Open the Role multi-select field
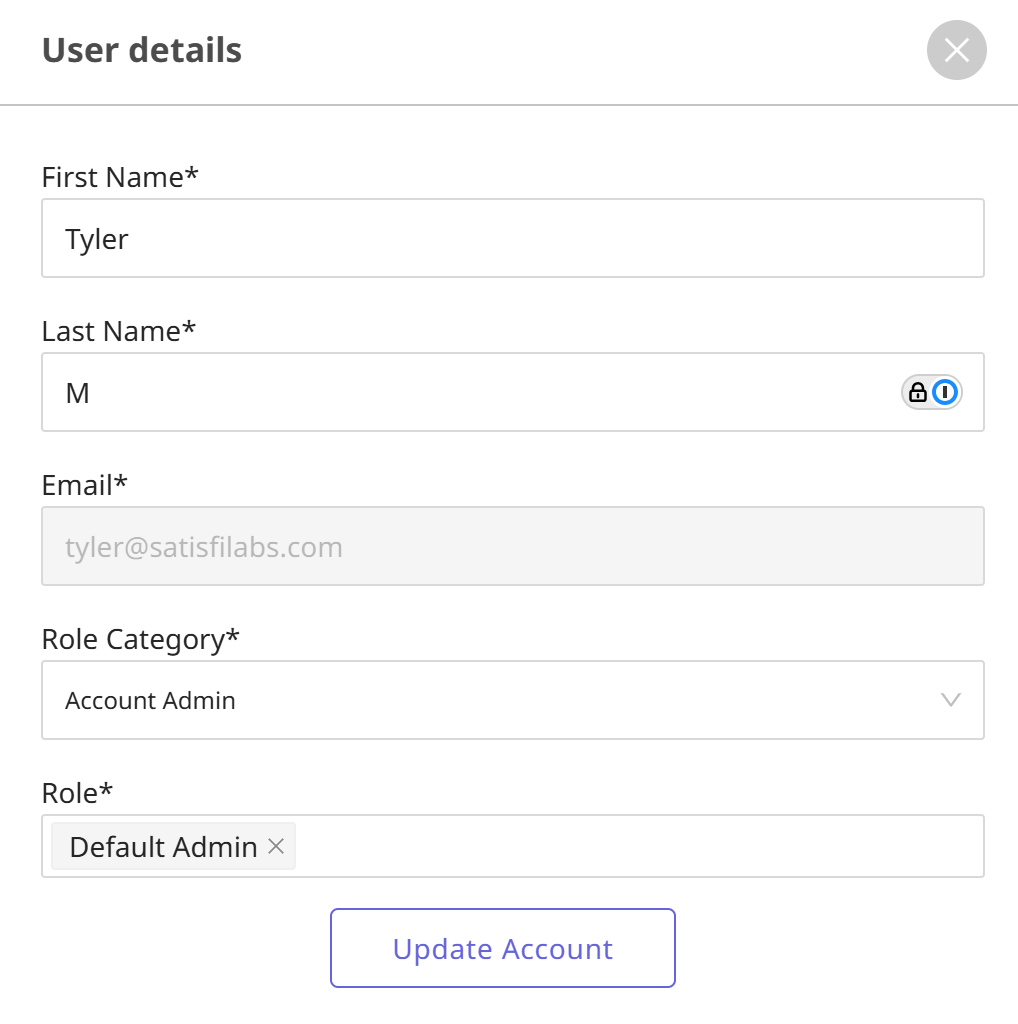The height and width of the screenshot is (1024, 1018). (x=640, y=847)
